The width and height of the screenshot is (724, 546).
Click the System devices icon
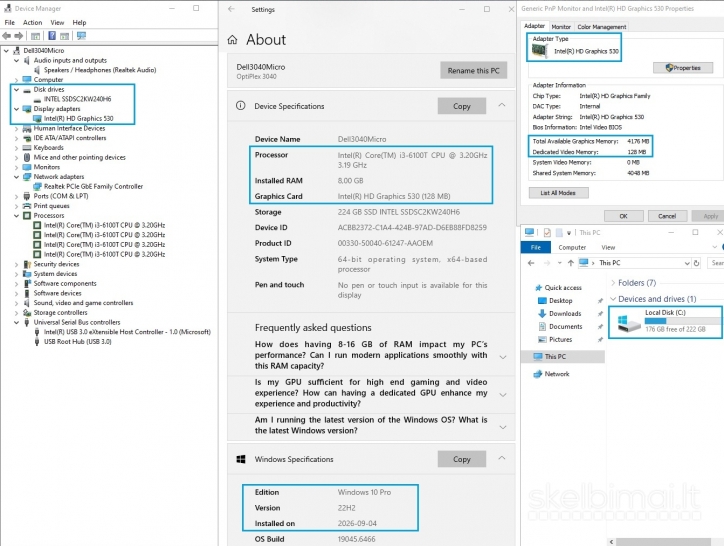27,273
